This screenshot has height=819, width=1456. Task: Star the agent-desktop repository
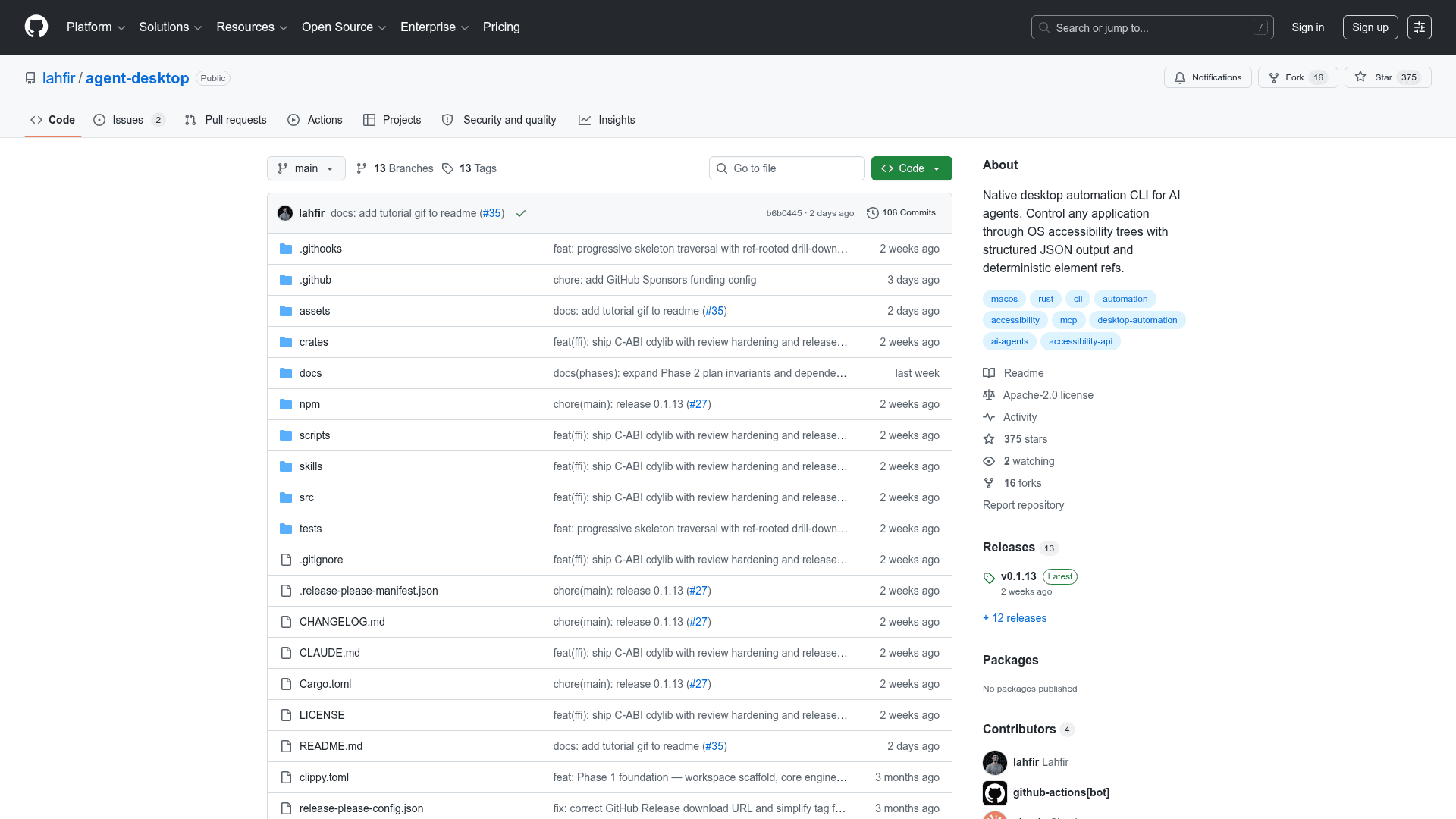tap(1387, 77)
